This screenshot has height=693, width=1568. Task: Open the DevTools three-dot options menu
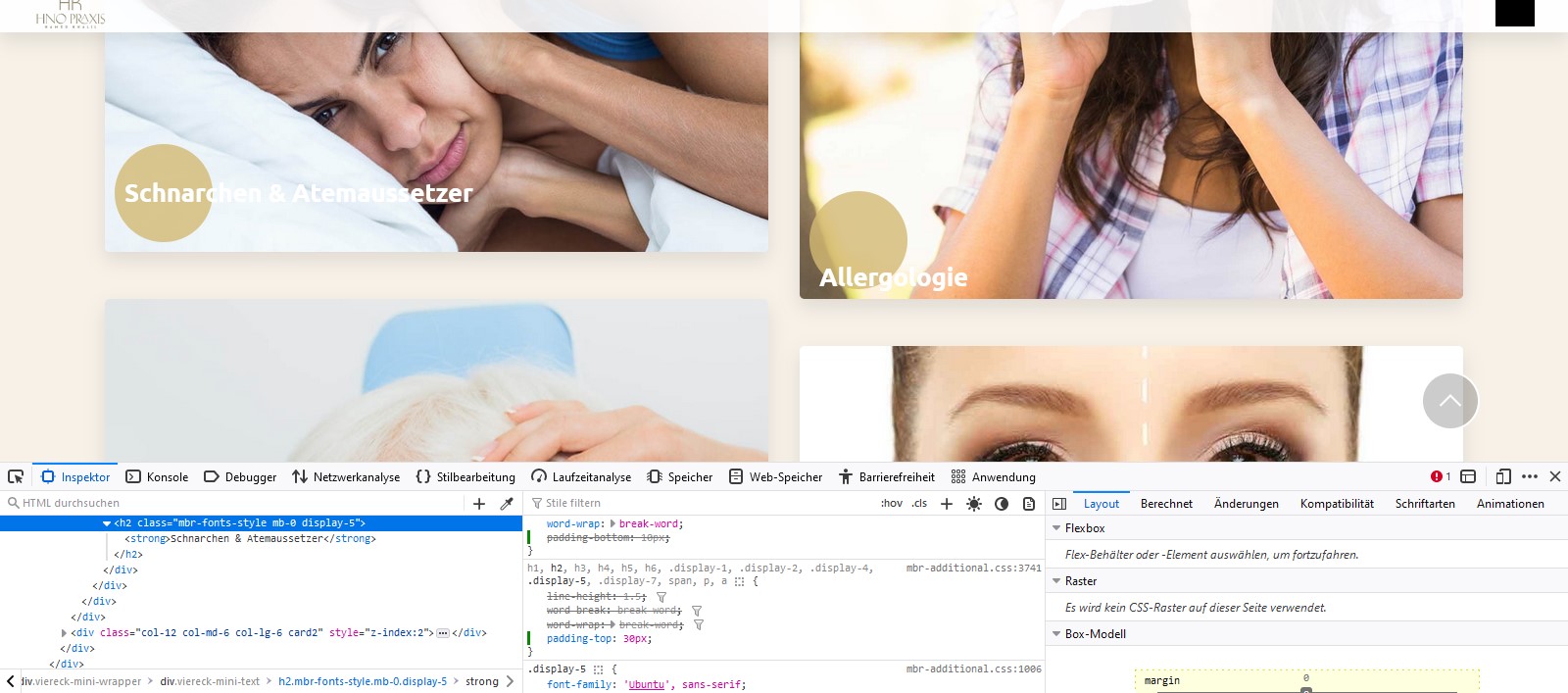pos(1530,476)
